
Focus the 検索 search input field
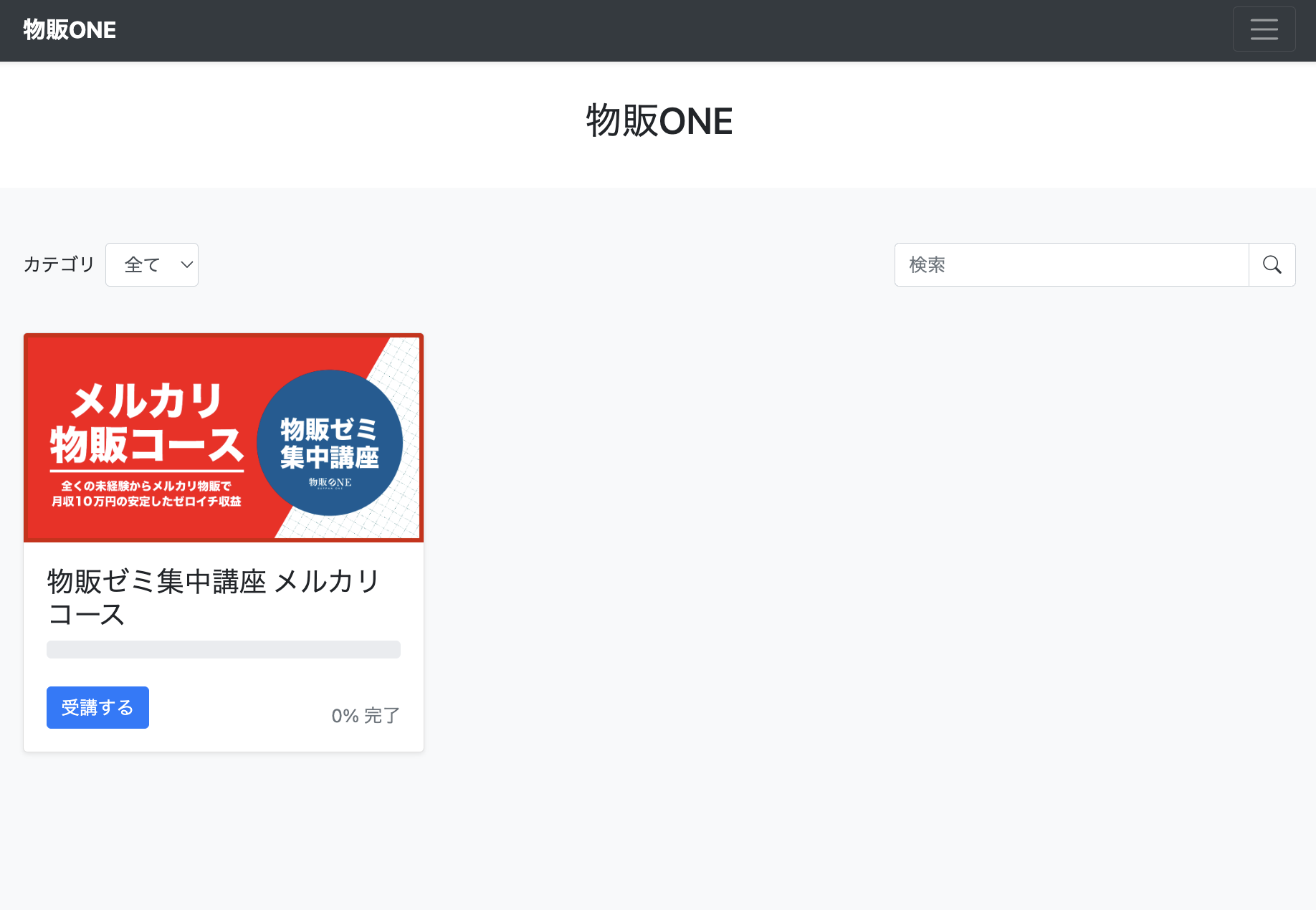coord(1072,265)
